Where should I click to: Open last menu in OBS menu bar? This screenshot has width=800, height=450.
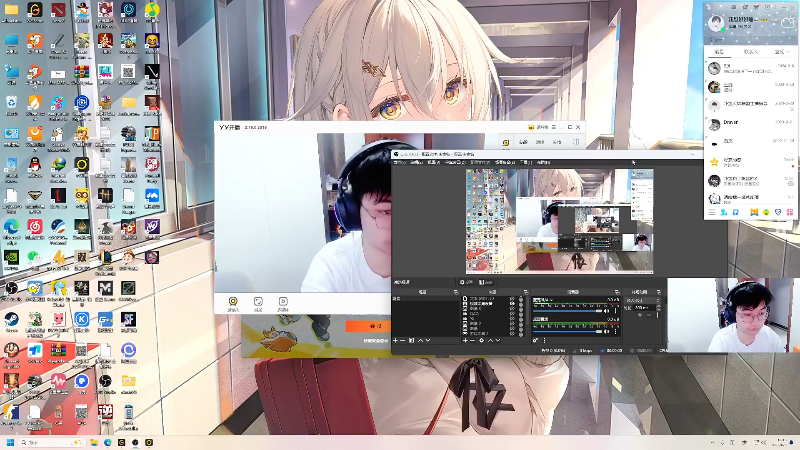543,162
